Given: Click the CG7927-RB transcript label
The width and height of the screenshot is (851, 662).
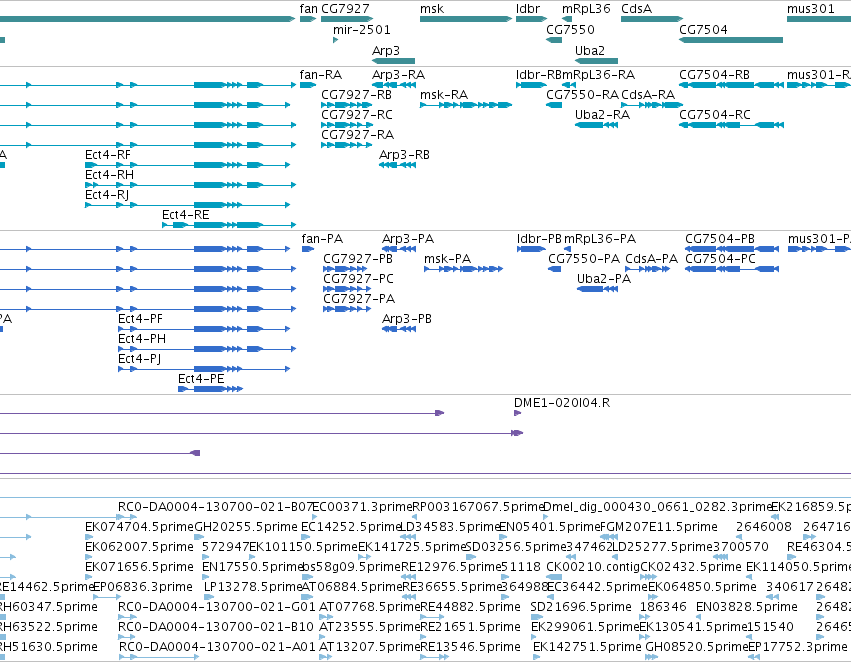Looking at the screenshot, I should (x=357, y=95).
